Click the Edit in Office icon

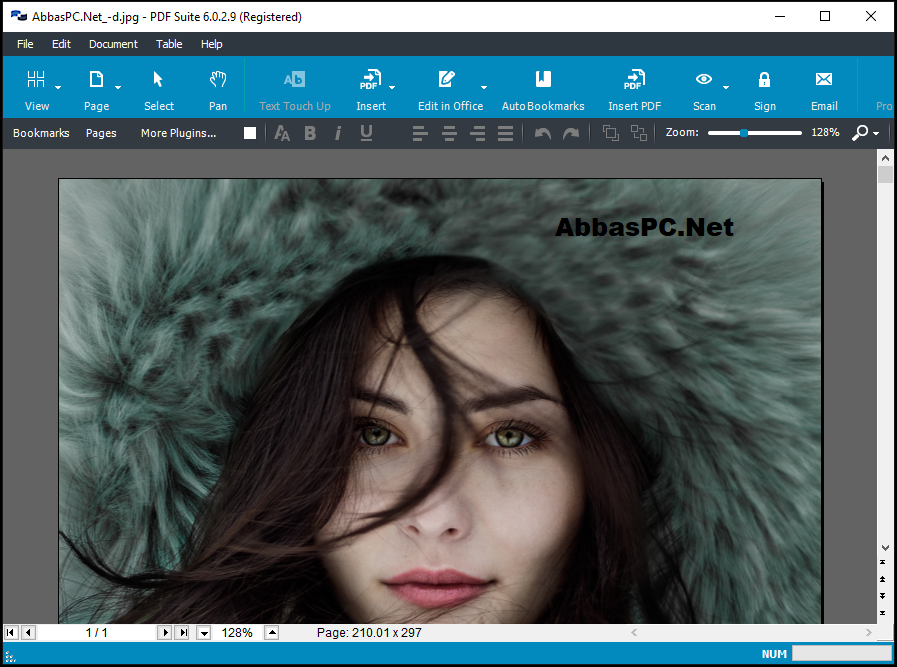point(447,80)
